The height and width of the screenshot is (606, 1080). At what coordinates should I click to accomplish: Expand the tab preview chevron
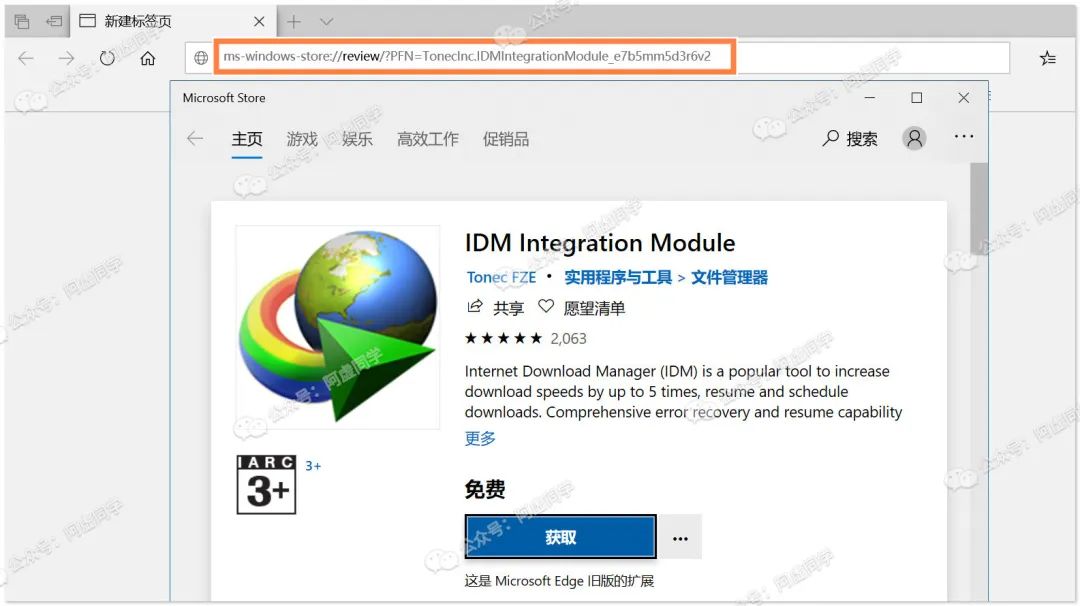pyautogui.click(x=326, y=22)
